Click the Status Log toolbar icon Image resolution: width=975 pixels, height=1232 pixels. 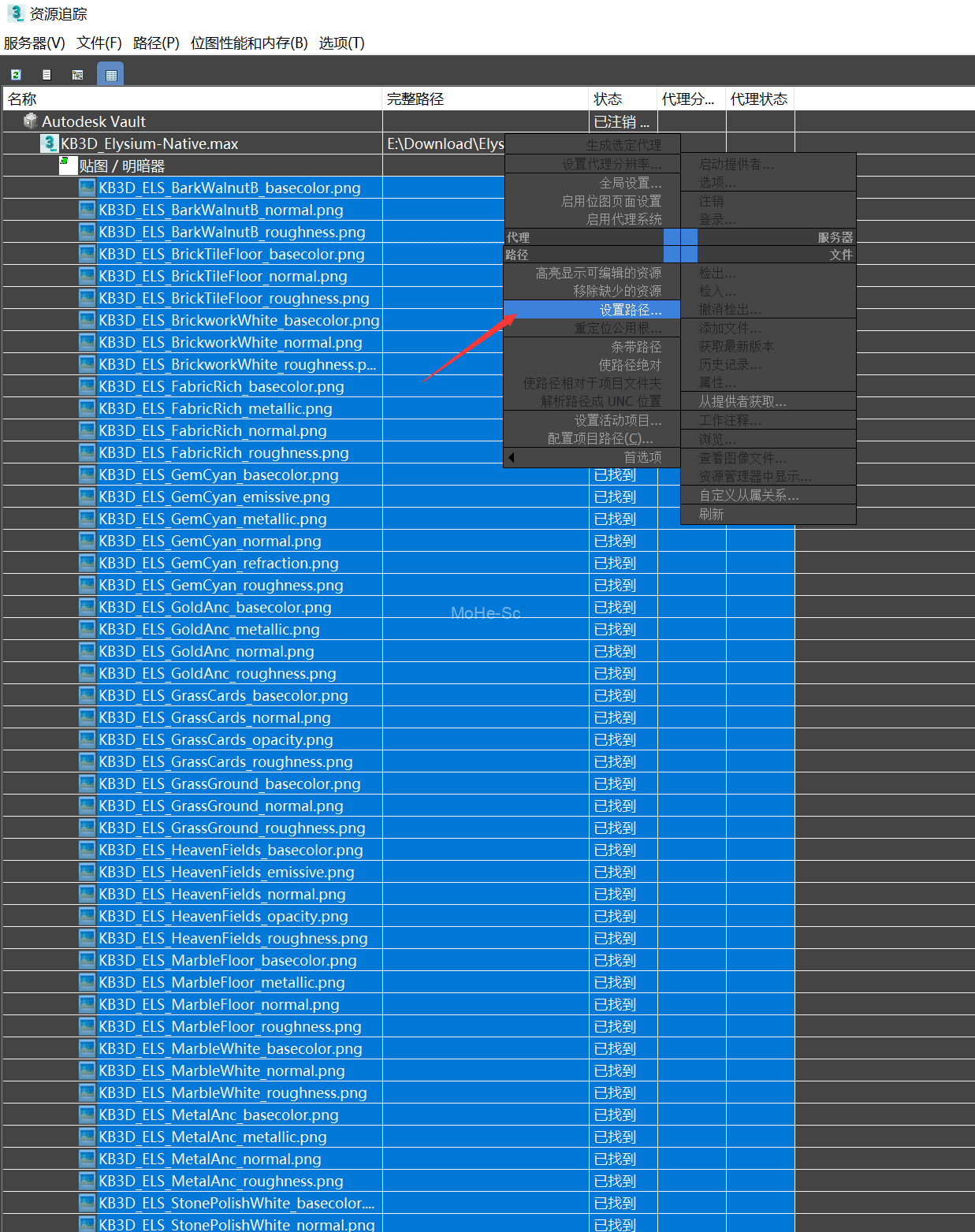(x=47, y=75)
